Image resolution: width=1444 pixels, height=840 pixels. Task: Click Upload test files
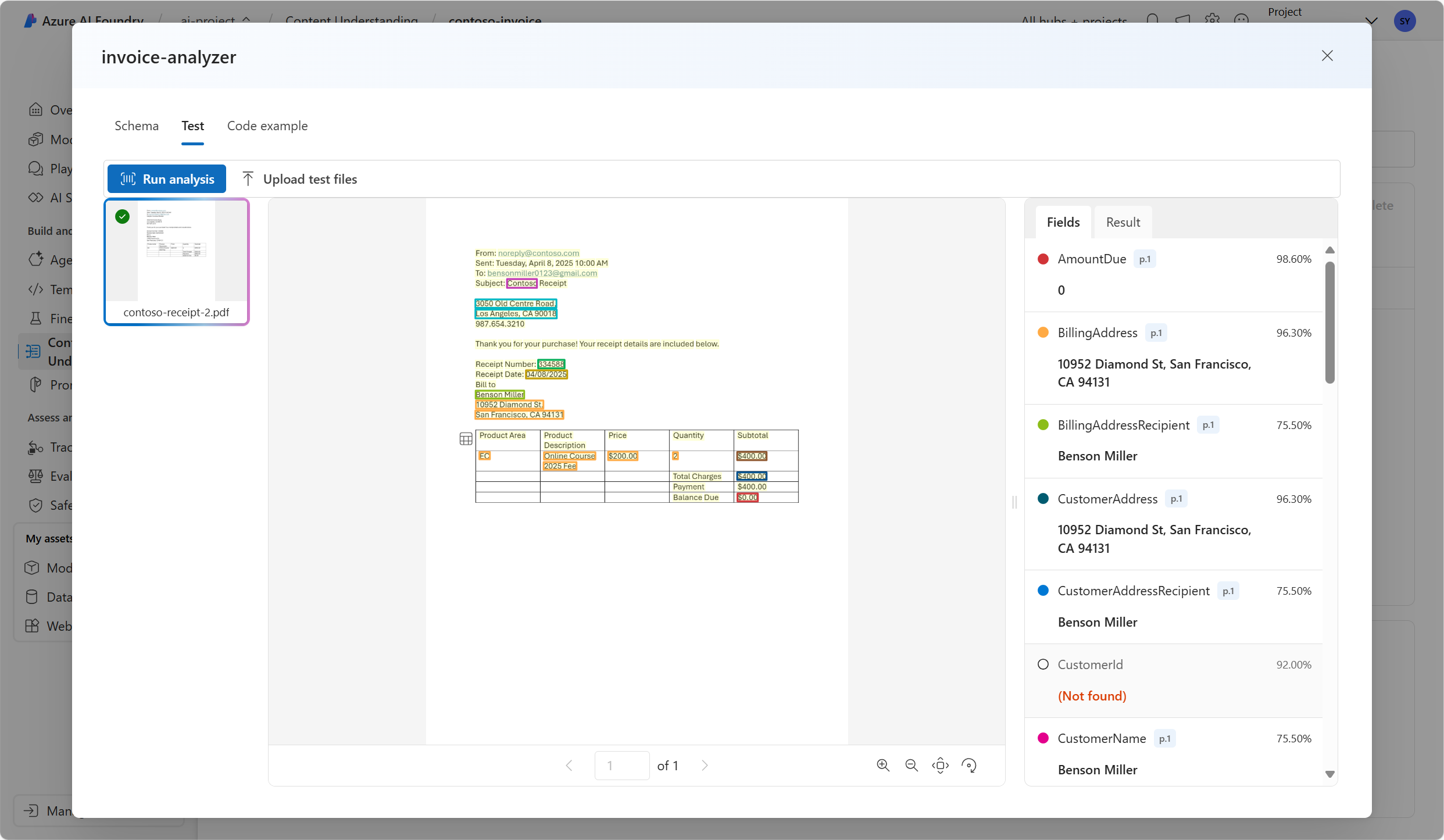pos(299,179)
